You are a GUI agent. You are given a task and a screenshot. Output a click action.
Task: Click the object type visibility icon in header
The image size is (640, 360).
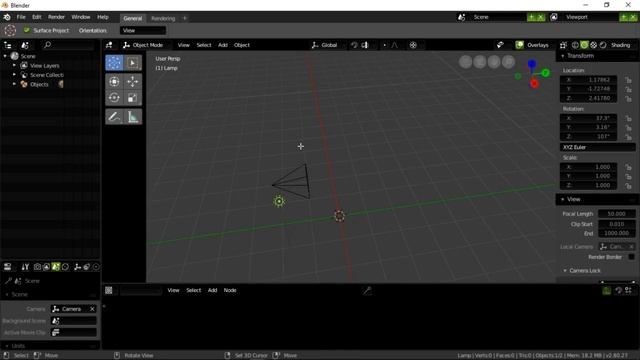click(500, 45)
